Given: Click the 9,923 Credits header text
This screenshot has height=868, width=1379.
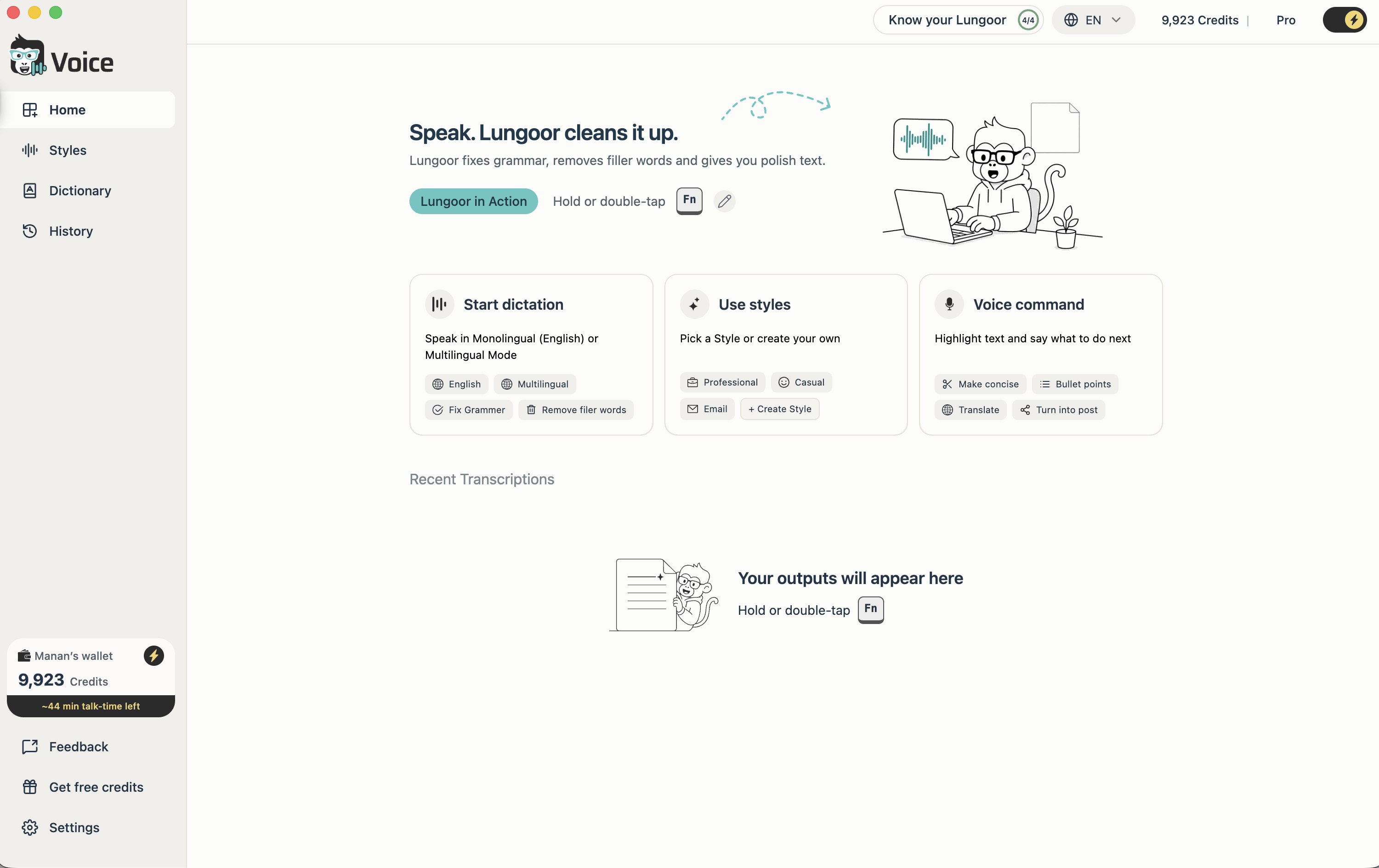Looking at the screenshot, I should click(x=1200, y=20).
